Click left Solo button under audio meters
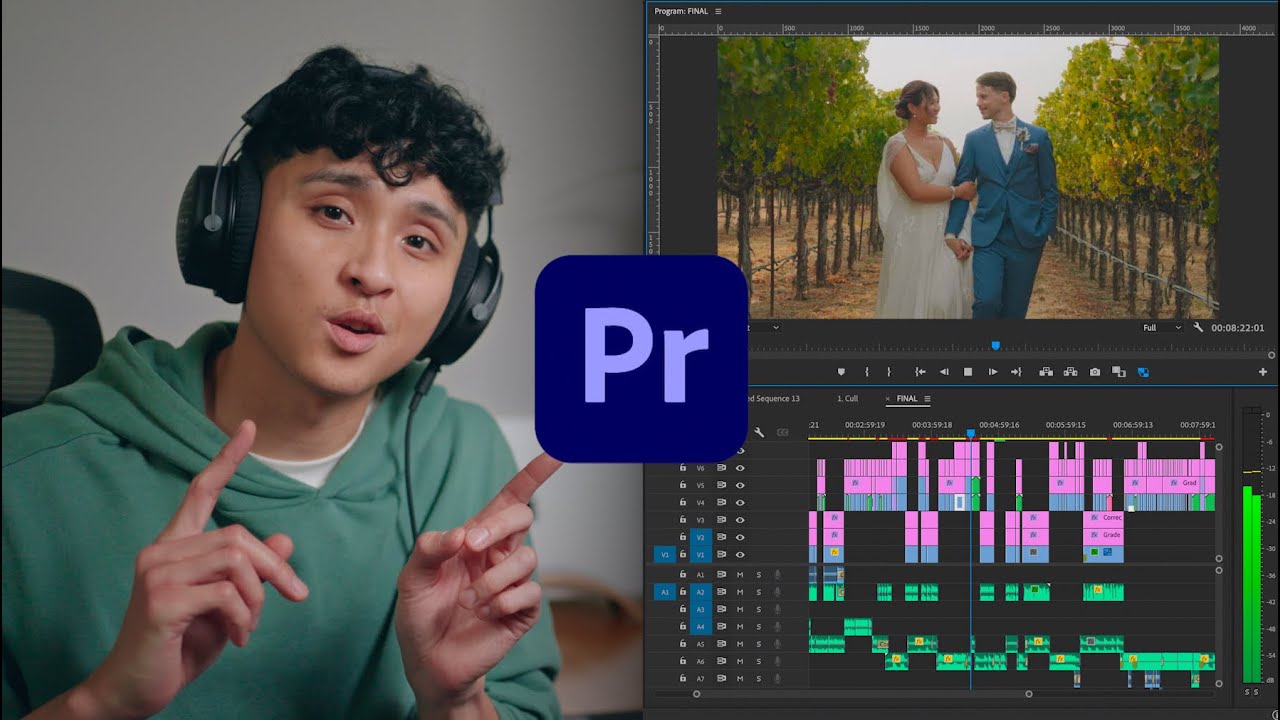Viewport: 1280px width, 720px height. 1247,692
